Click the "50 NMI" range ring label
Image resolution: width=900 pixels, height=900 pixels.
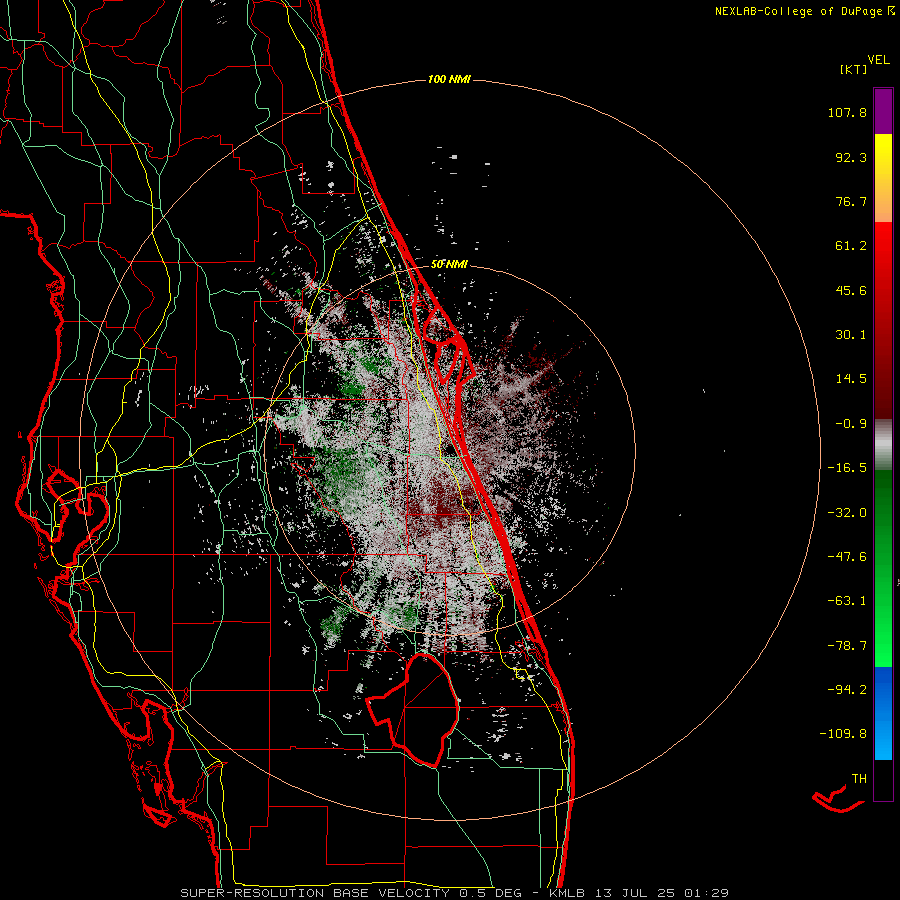449,264
